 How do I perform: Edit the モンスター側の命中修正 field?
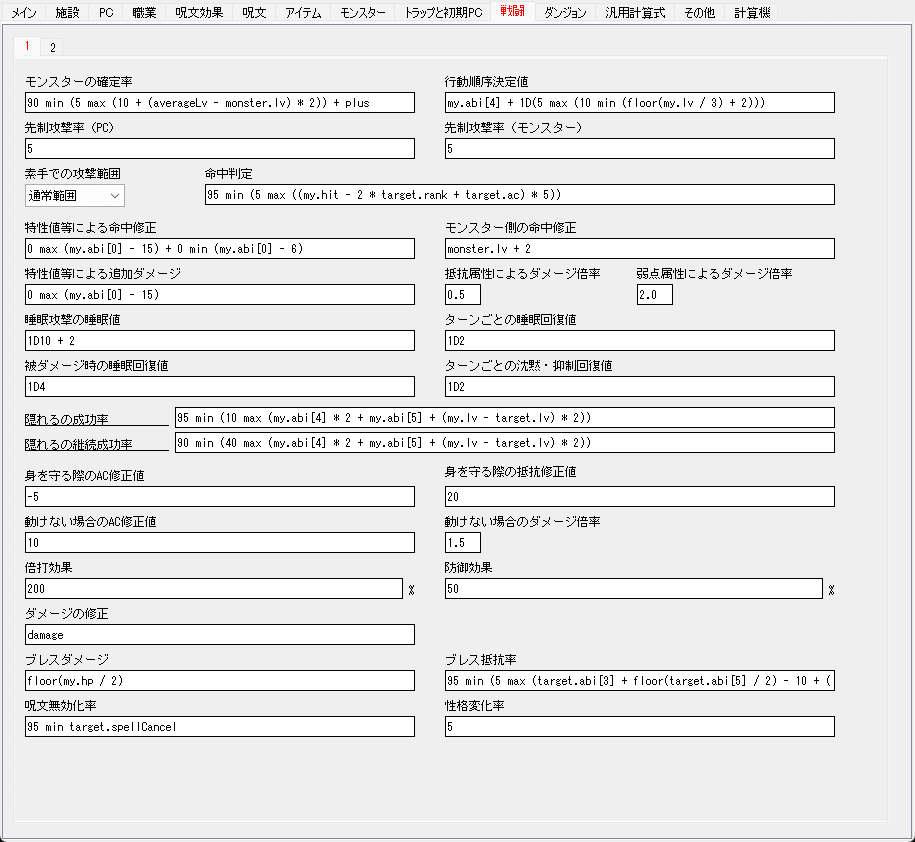click(640, 249)
